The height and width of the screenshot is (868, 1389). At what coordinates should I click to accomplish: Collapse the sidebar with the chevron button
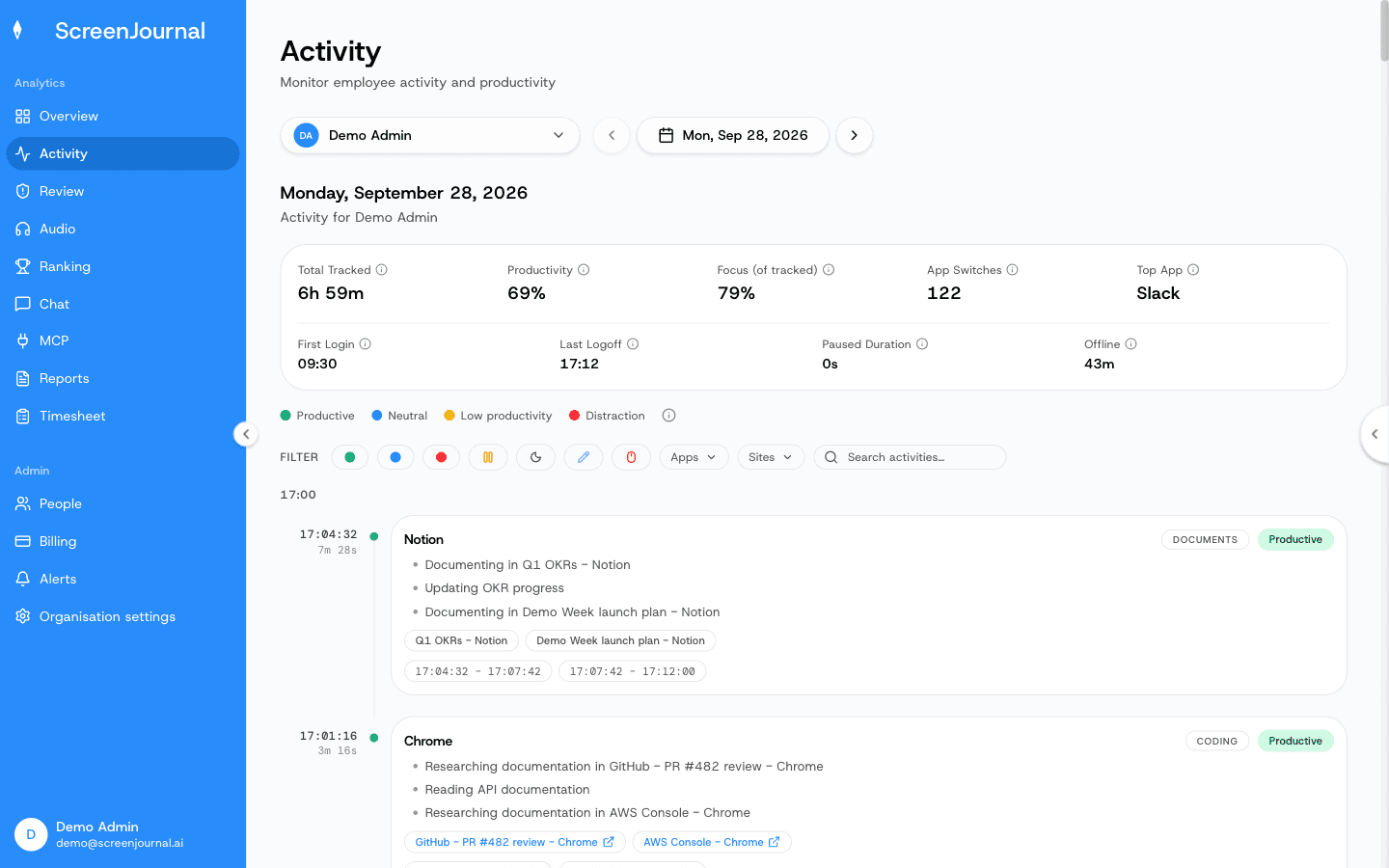click(x=246, y=434)
